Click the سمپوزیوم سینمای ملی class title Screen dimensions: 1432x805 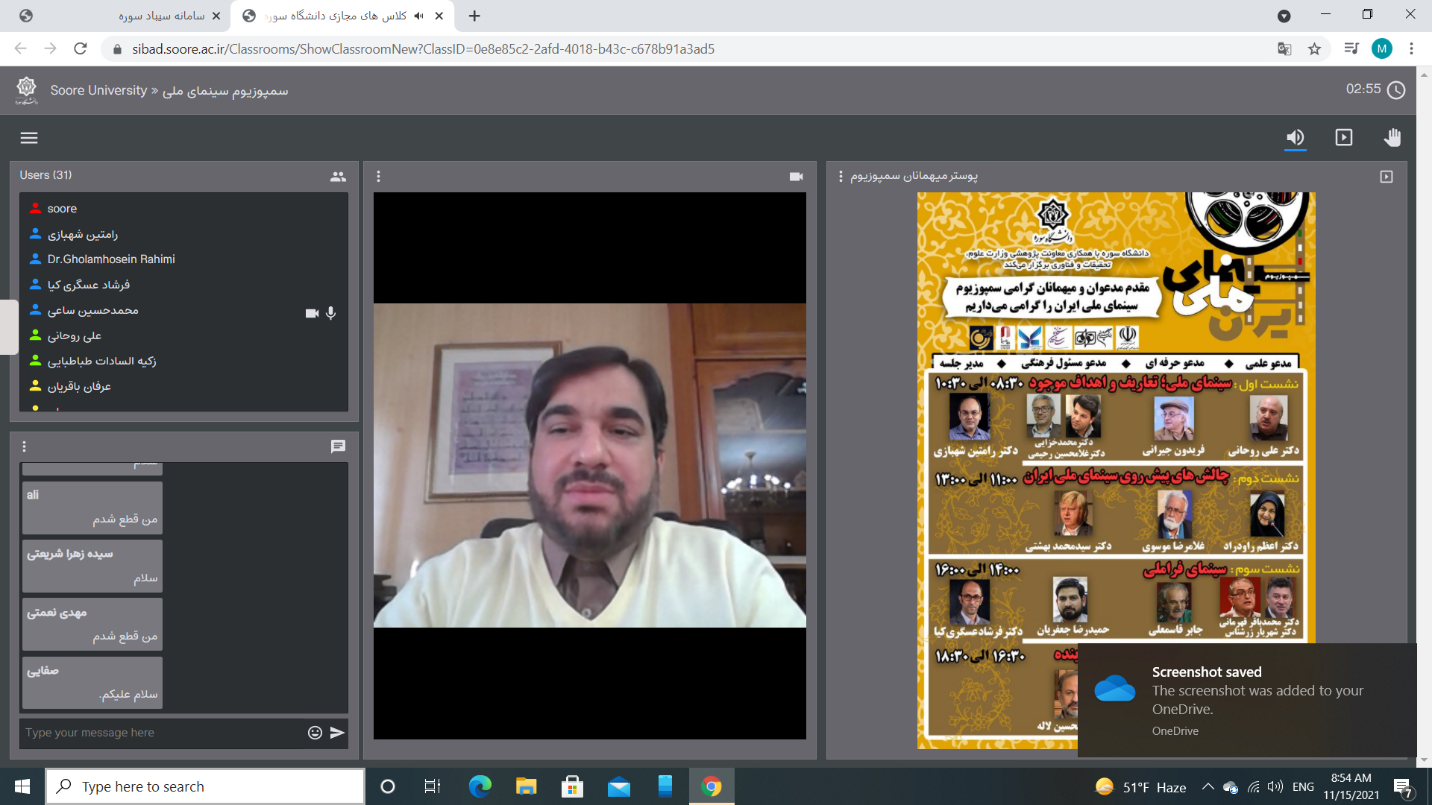coord(225,90)
